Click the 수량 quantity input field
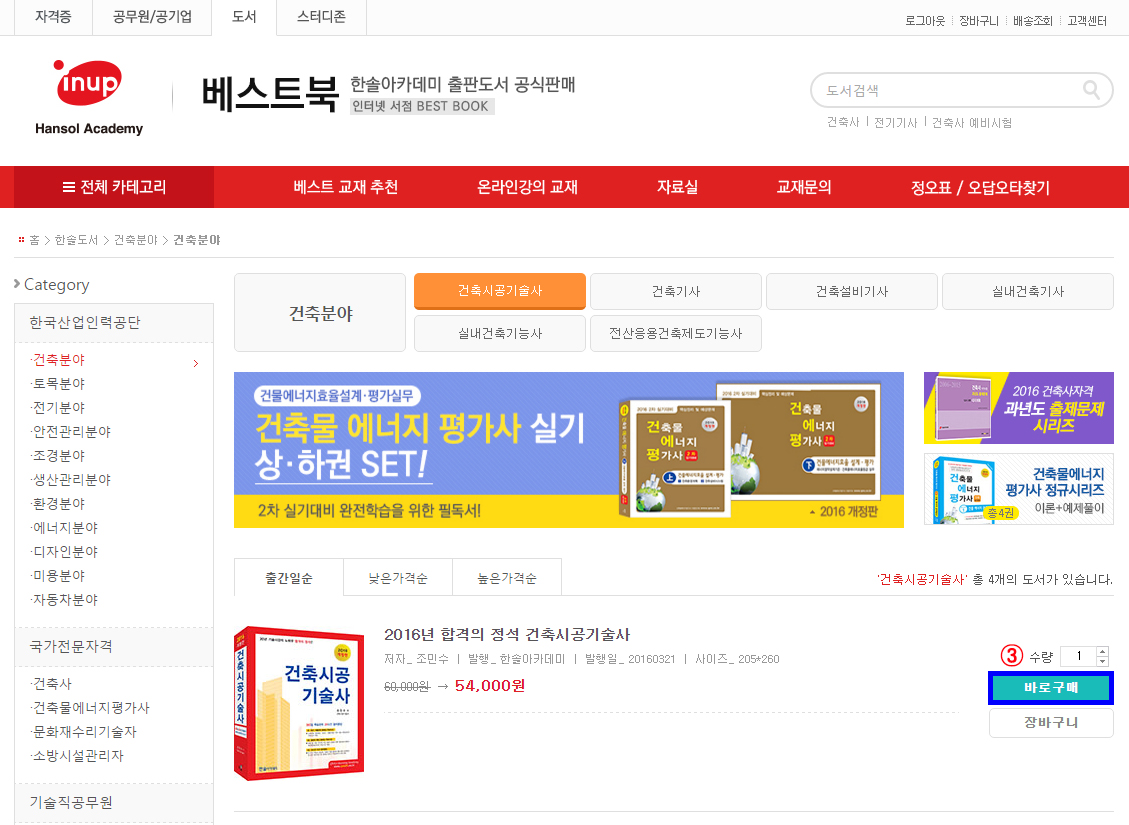Image resolution: width=1129 pixels, height=825 pixels. point(1078,656)
